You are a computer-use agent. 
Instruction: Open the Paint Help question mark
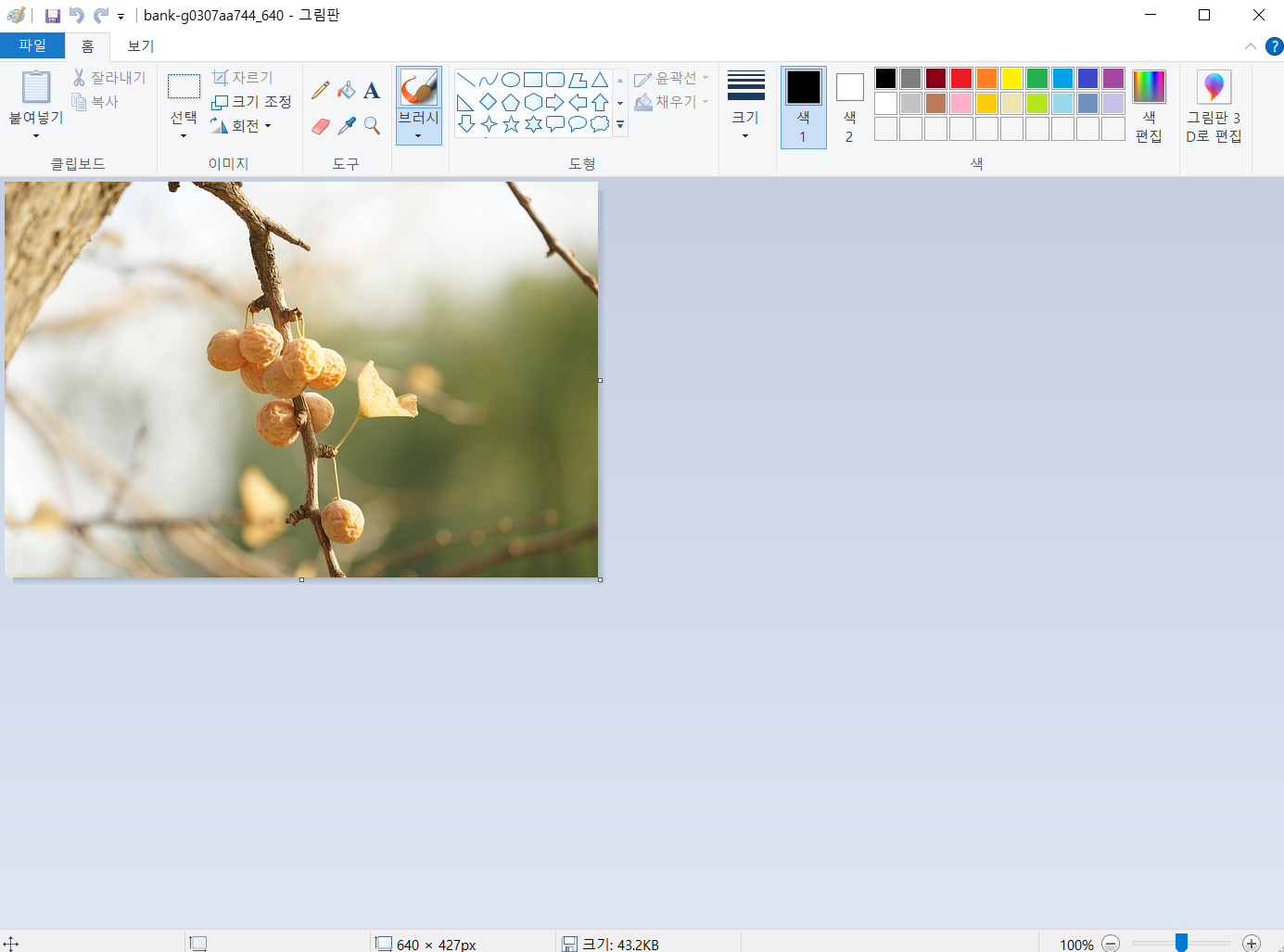[x=1275, y=46]
